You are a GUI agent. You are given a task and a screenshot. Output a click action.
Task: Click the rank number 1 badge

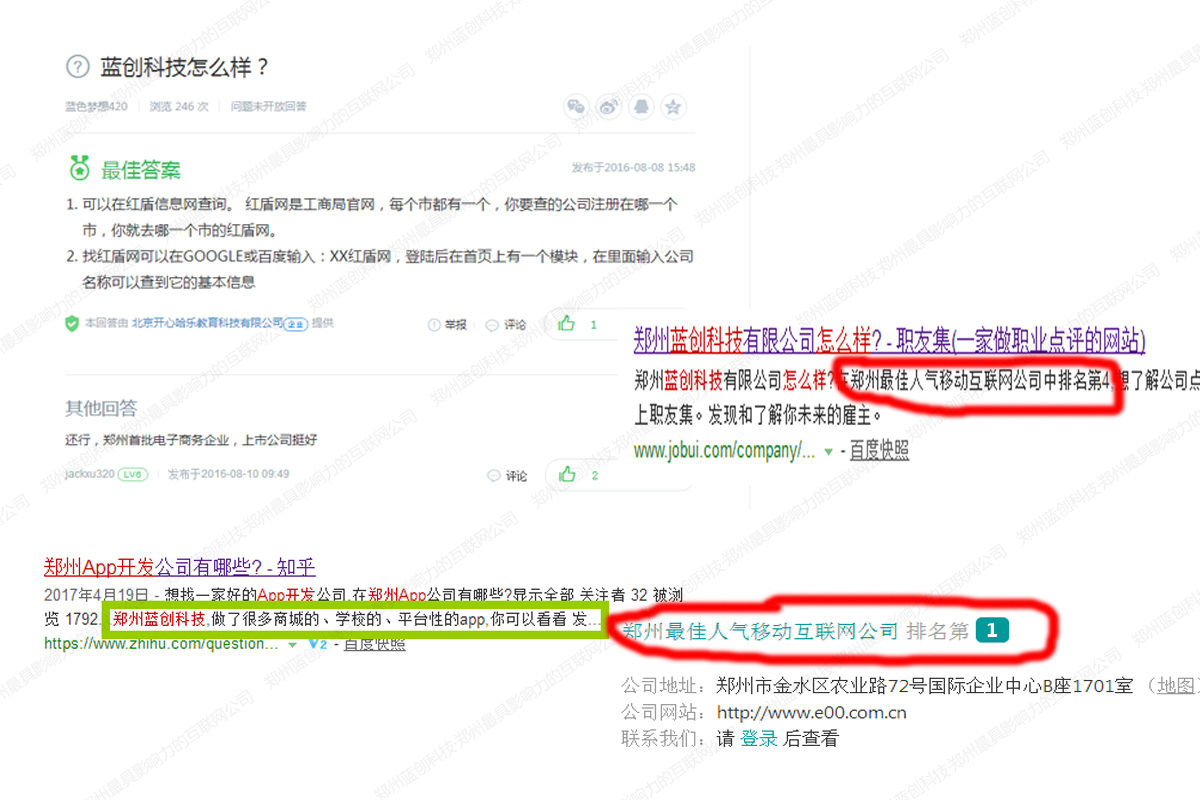tap(992, 630)
